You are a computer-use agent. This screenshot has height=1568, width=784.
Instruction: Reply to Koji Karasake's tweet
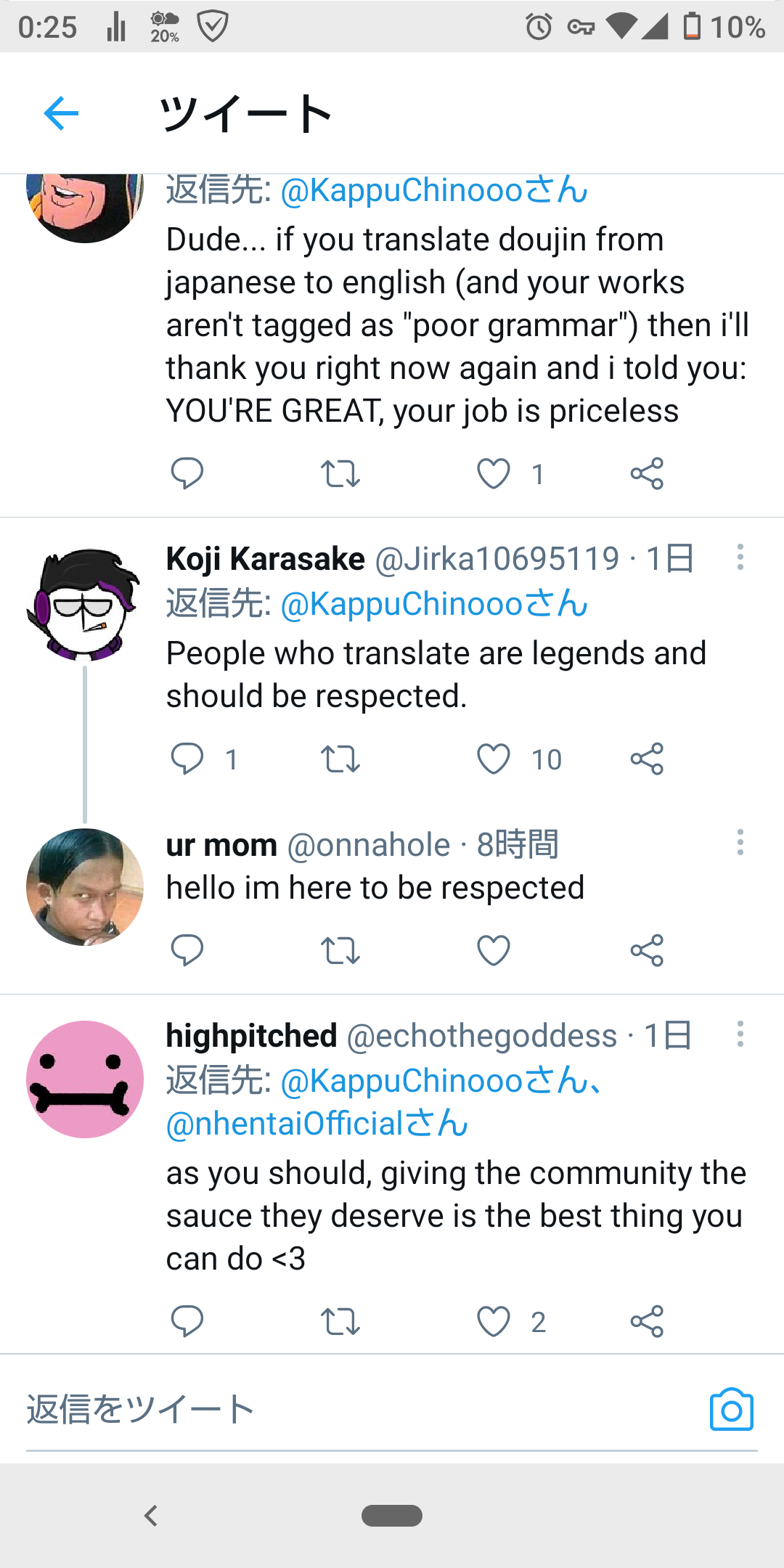[187, 759]
